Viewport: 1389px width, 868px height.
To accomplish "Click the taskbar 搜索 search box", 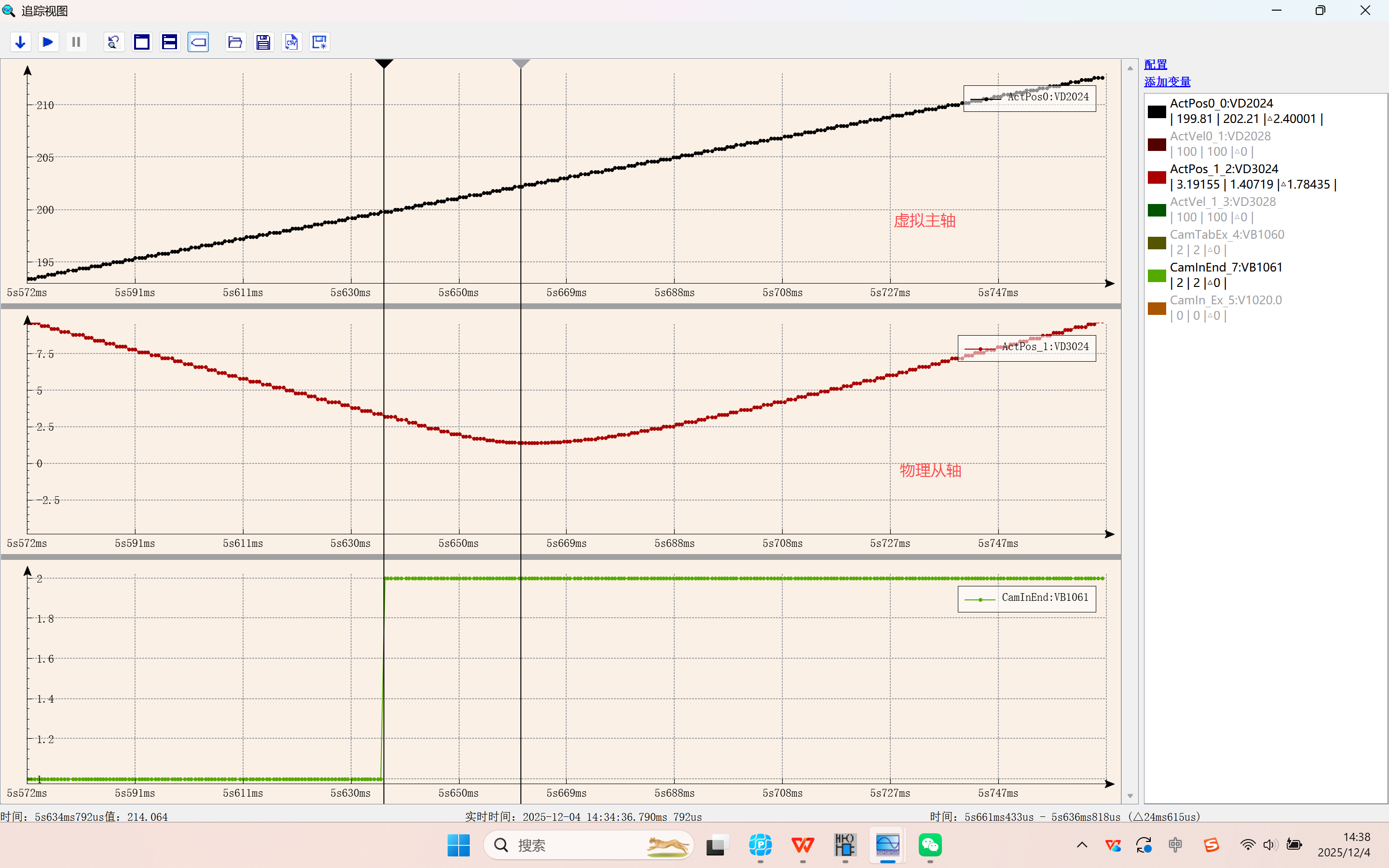I will coord(589,845).
